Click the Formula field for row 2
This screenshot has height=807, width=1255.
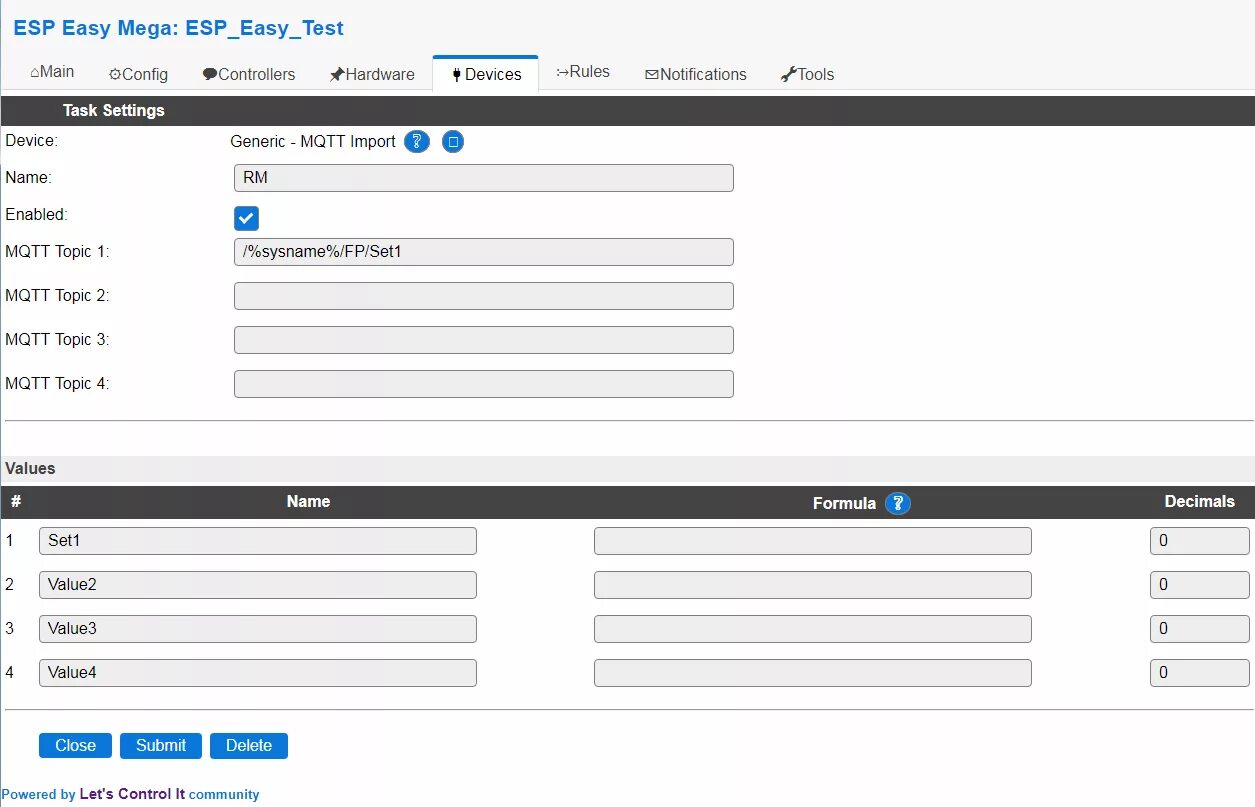813,585
